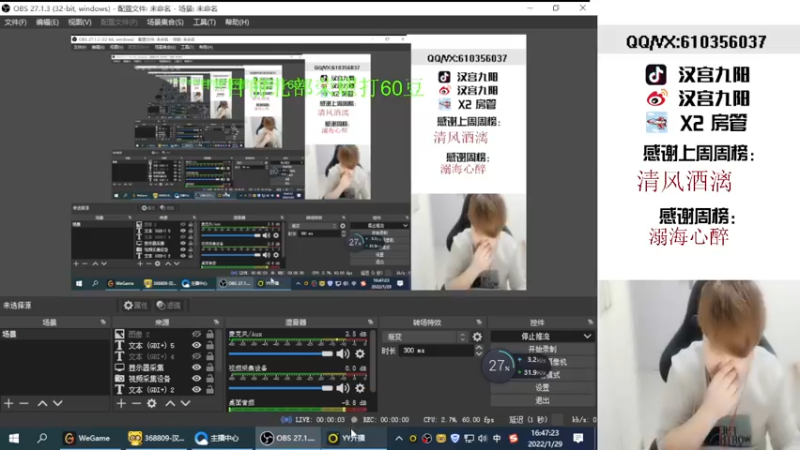Undock the 转场特效 panel via its header icon
Screen dimensions: 800x450
point(479,322)
